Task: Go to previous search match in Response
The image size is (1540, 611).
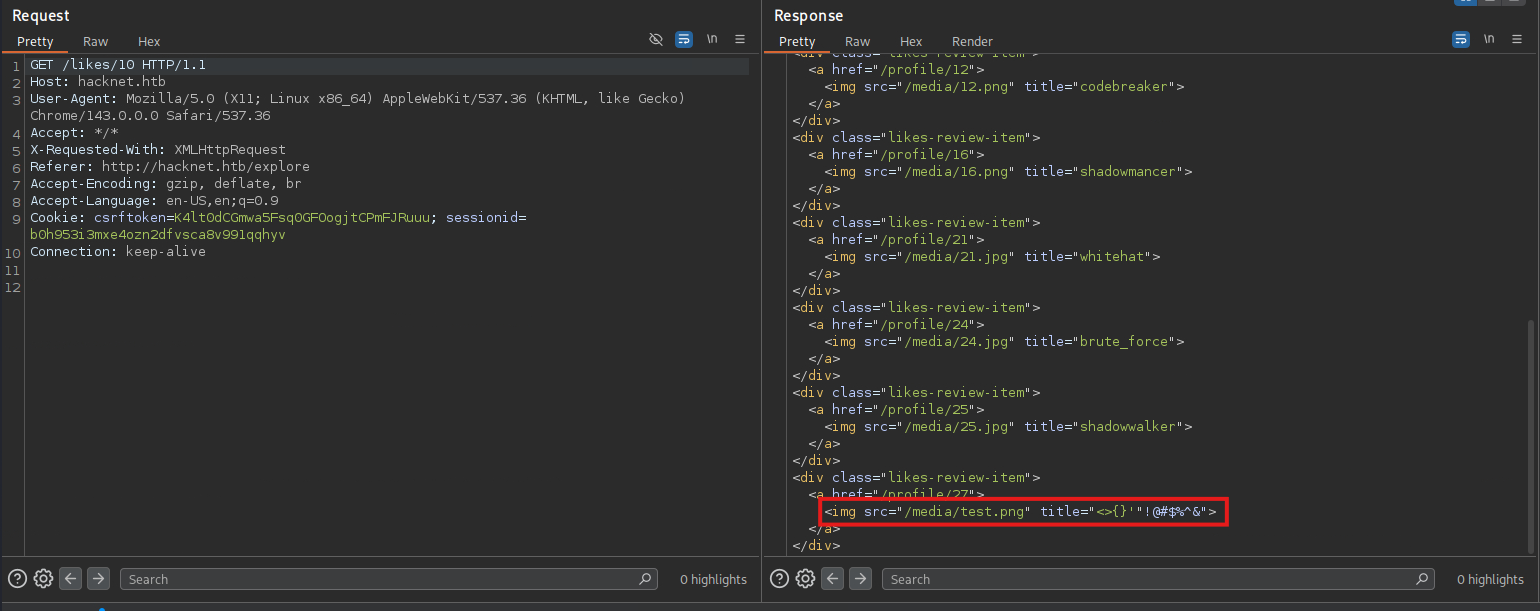Action: 832,578
